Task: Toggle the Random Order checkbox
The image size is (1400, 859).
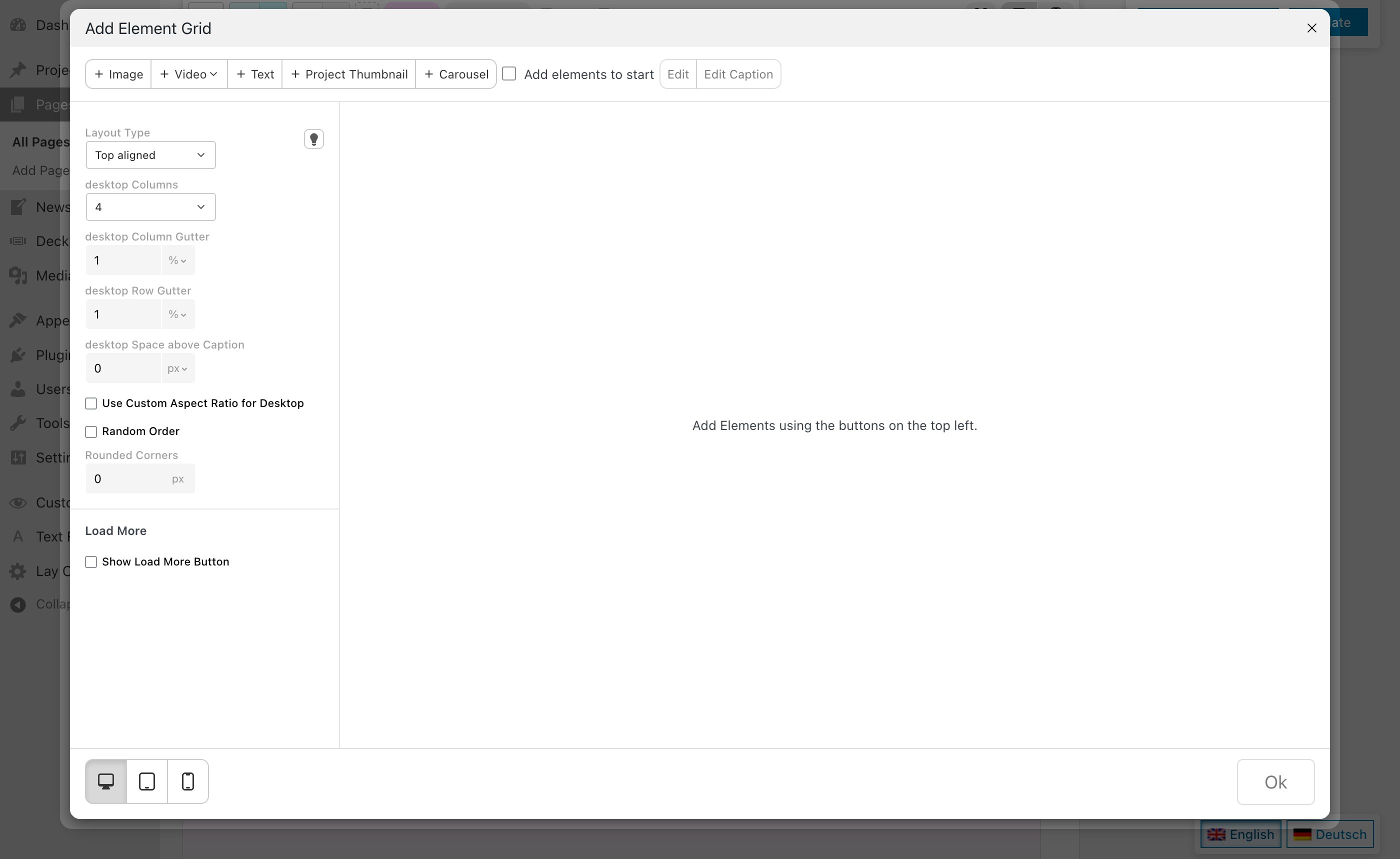Action: [x=91, y=432]
